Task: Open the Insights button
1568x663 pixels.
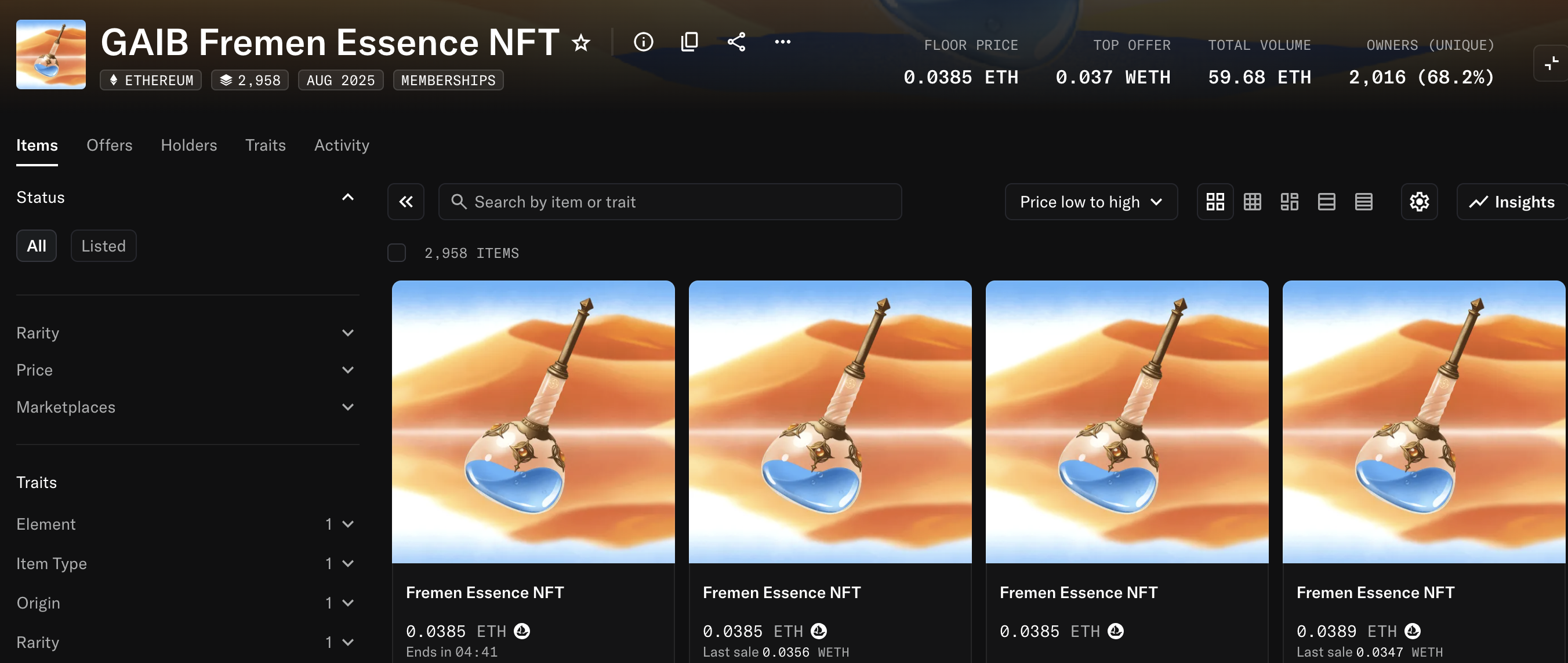Action: [x=1512, y=202]
